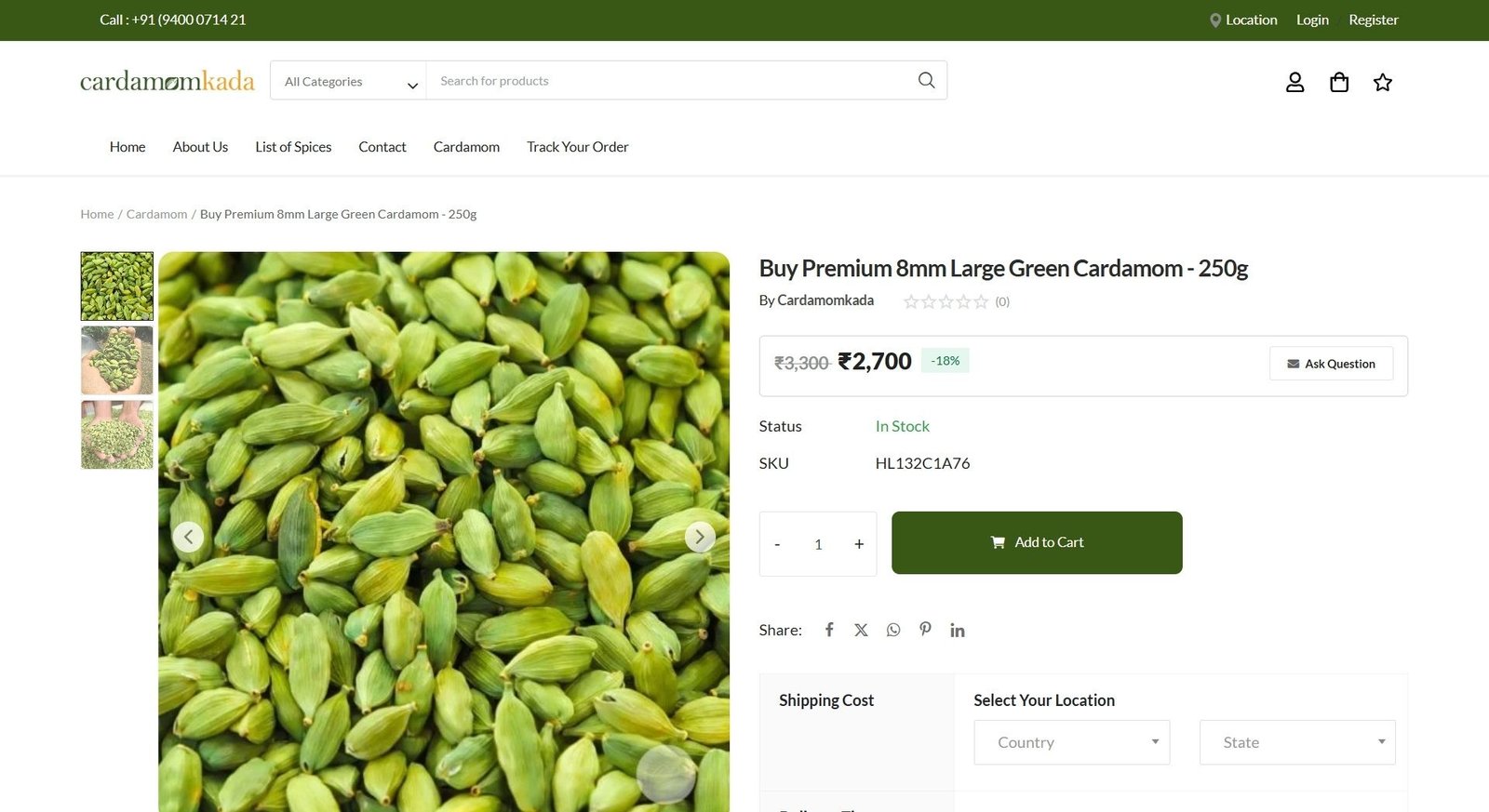1489x812 pixels.
Task: Add product to cart
Action: (x=1037, y=542)
